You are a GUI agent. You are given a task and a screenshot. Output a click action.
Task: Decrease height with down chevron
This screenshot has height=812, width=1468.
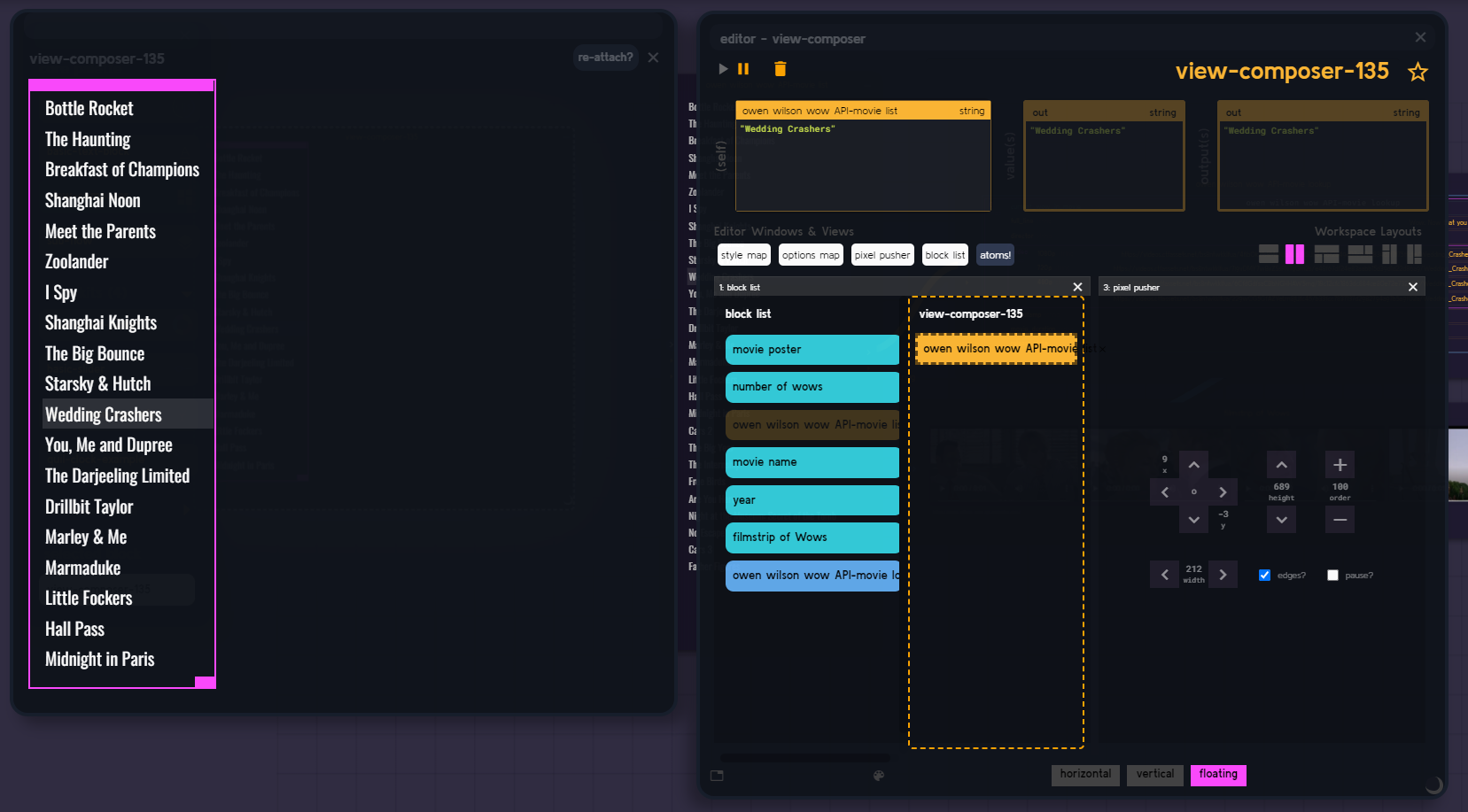coord(1282,520)
